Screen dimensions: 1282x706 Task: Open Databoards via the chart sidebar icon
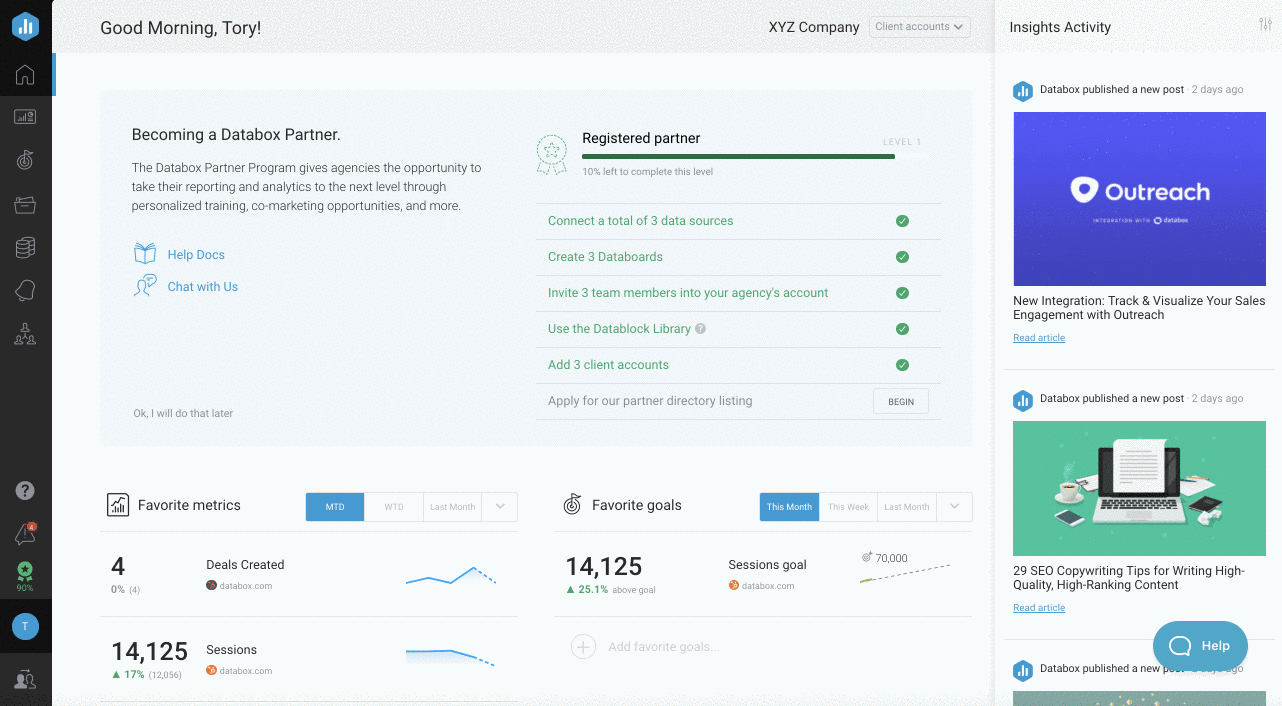26,116
